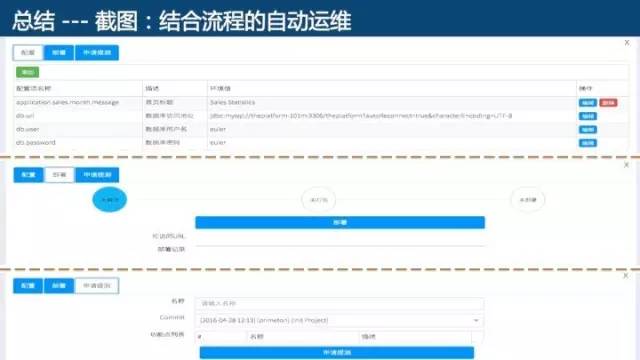640x360 pixels.
Task: Click the green add button above the config table
Action: tap(28, 72)
